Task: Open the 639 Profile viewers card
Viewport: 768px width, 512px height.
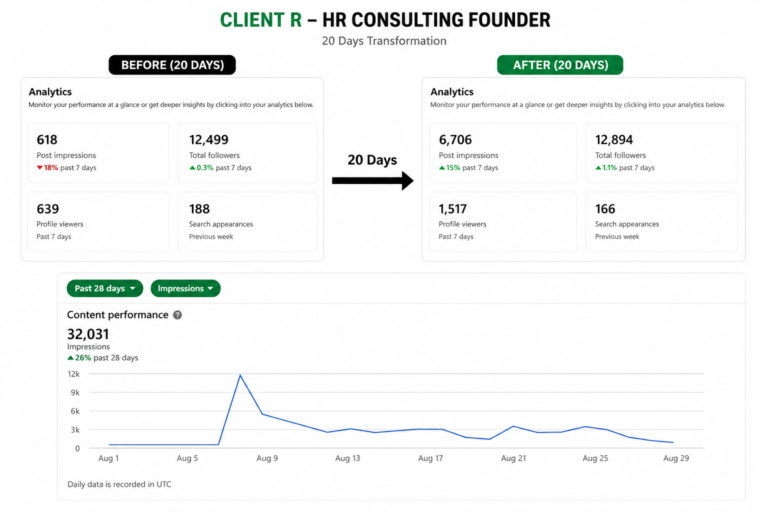Action: [x=98, y=222]
